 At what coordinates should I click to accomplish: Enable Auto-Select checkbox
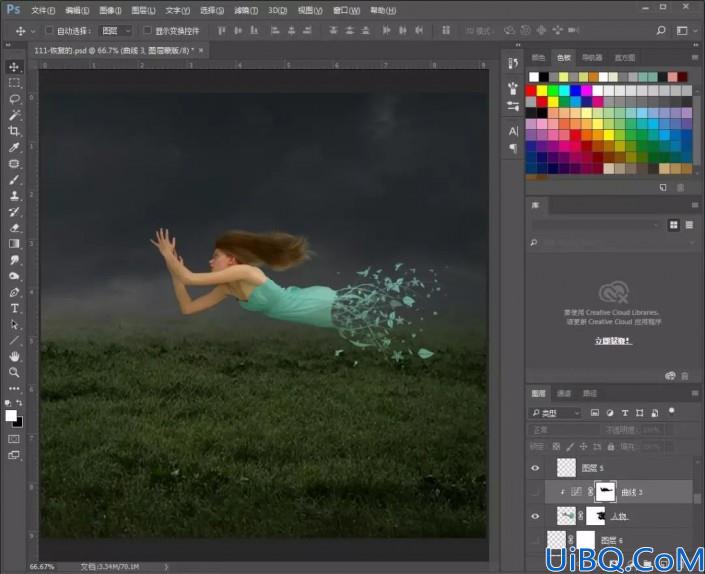[49, 31]
